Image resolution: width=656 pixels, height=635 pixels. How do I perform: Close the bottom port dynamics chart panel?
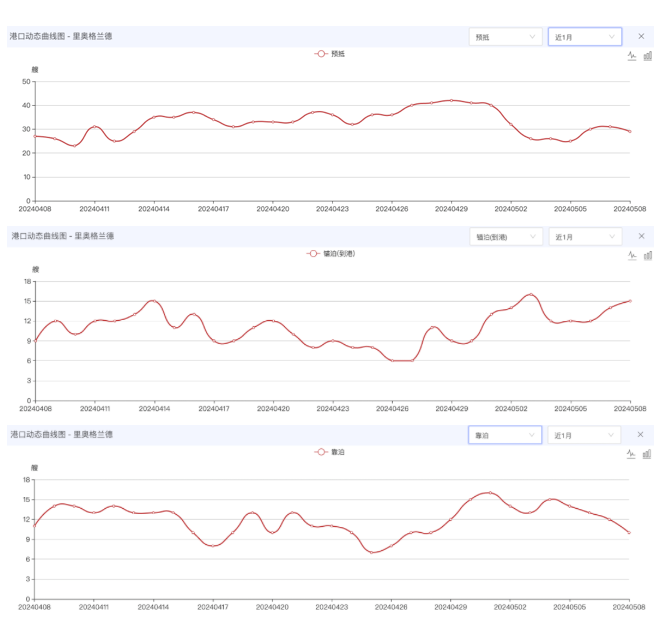[x=640, y=435]
